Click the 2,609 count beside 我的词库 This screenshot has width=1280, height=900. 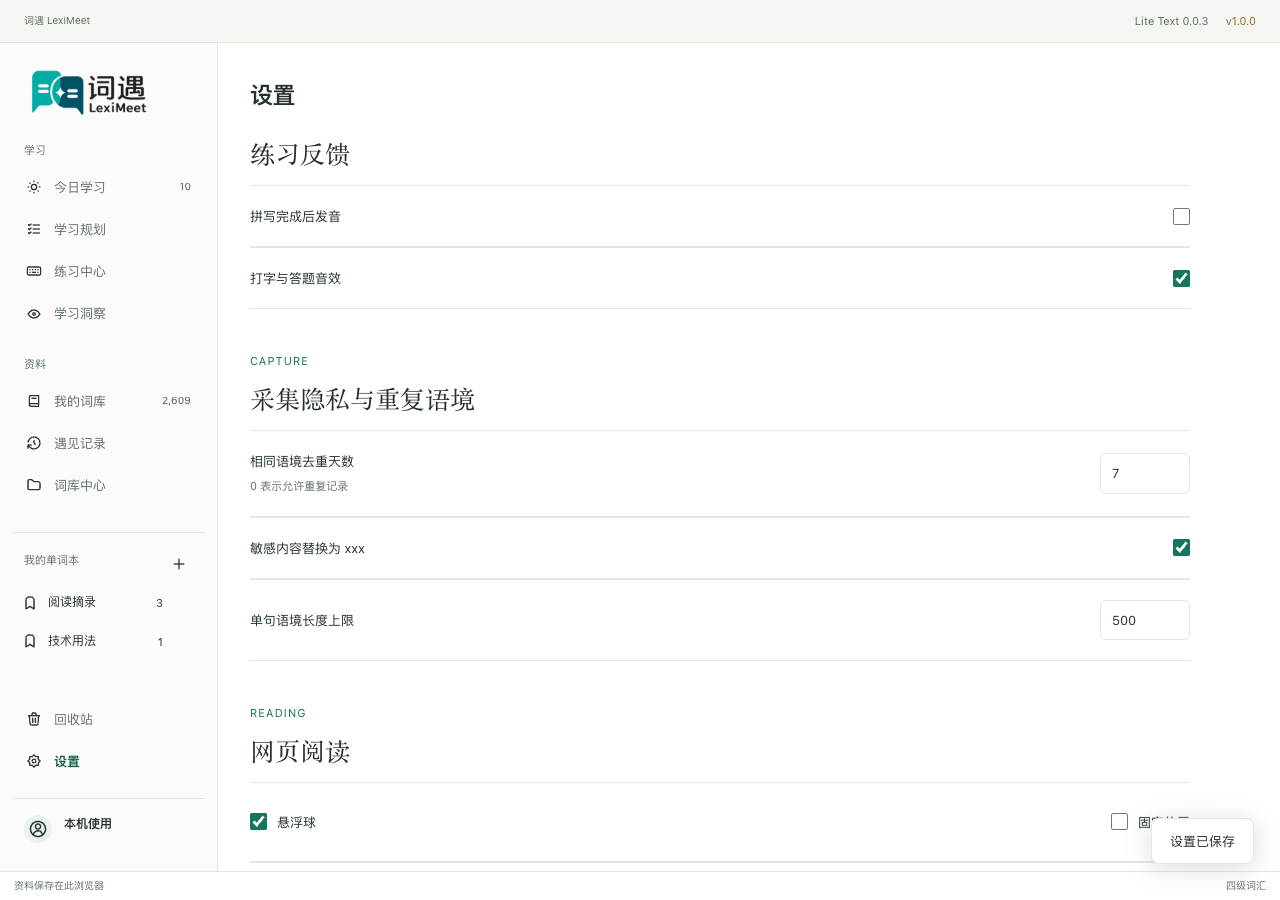(176, 401)
